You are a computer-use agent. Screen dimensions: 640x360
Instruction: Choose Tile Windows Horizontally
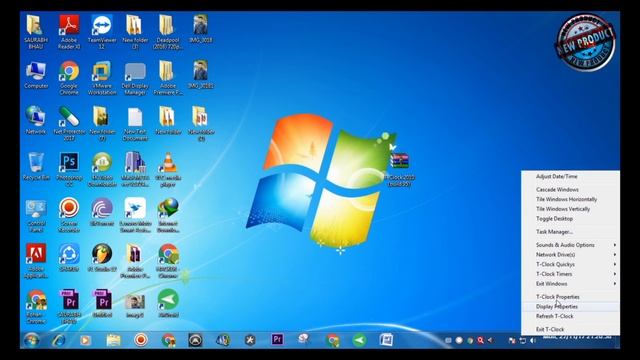(571, 199)
